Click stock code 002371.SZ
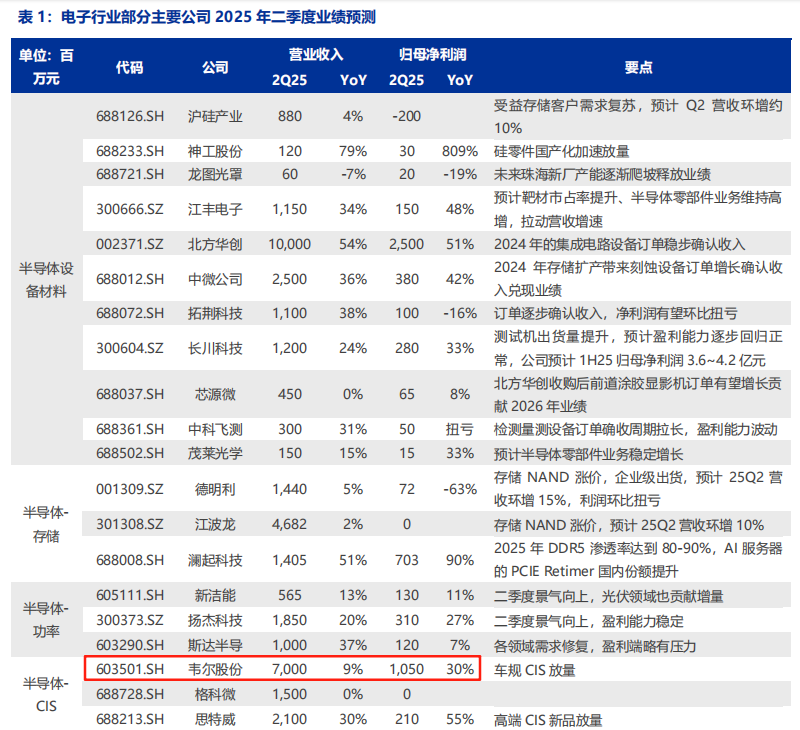The image size is (800, 730). pyautogui.click(x=130, y=244)
